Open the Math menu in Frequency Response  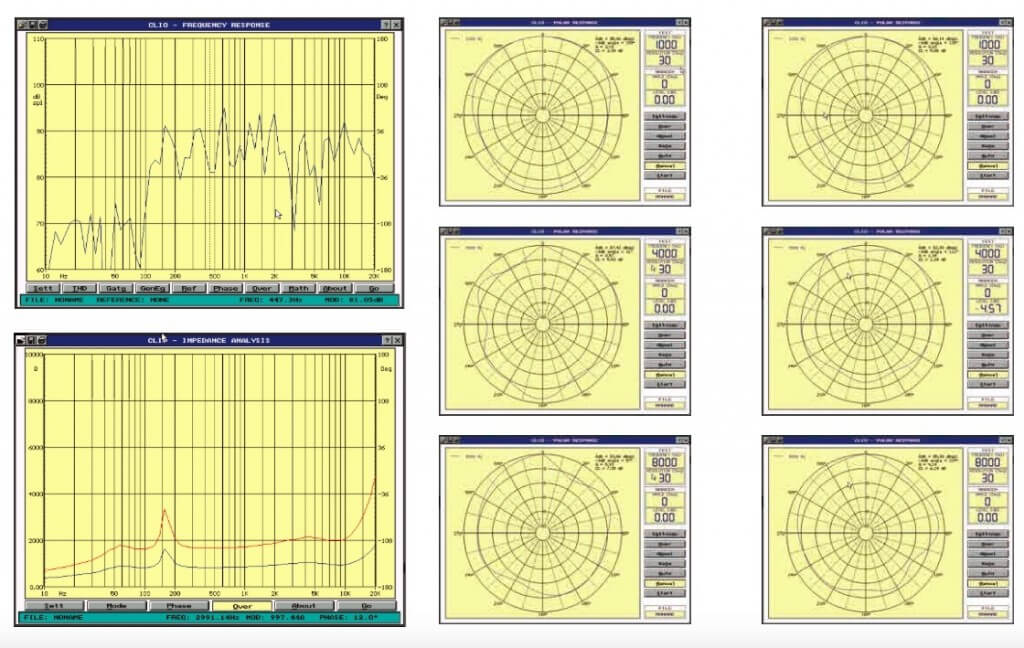click(299, 288)
